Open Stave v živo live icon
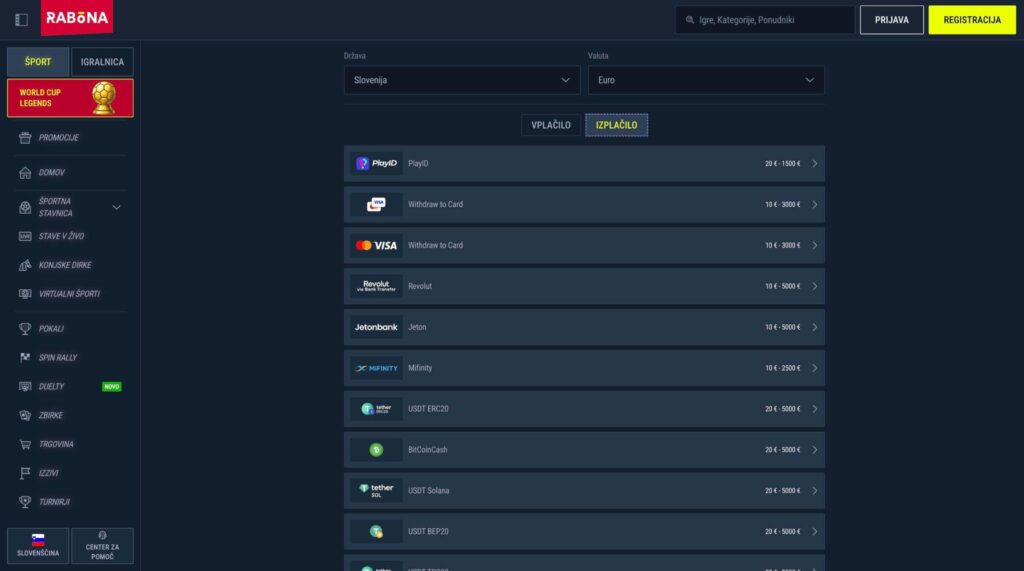Viewport: 1024px width, 571px height. pyautogui.click(x=25, y=236)
